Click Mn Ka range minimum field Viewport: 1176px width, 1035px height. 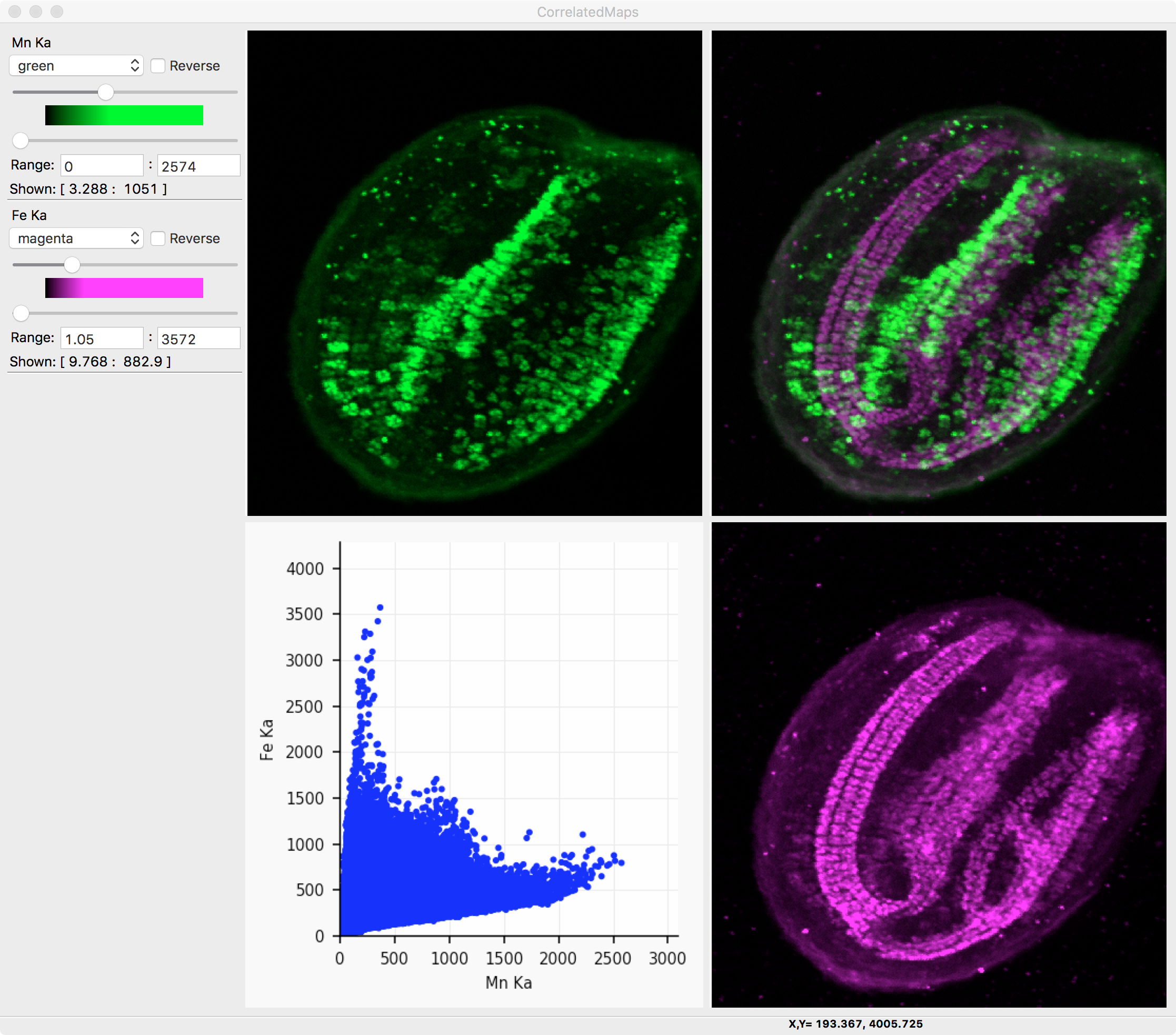point(102,166)
